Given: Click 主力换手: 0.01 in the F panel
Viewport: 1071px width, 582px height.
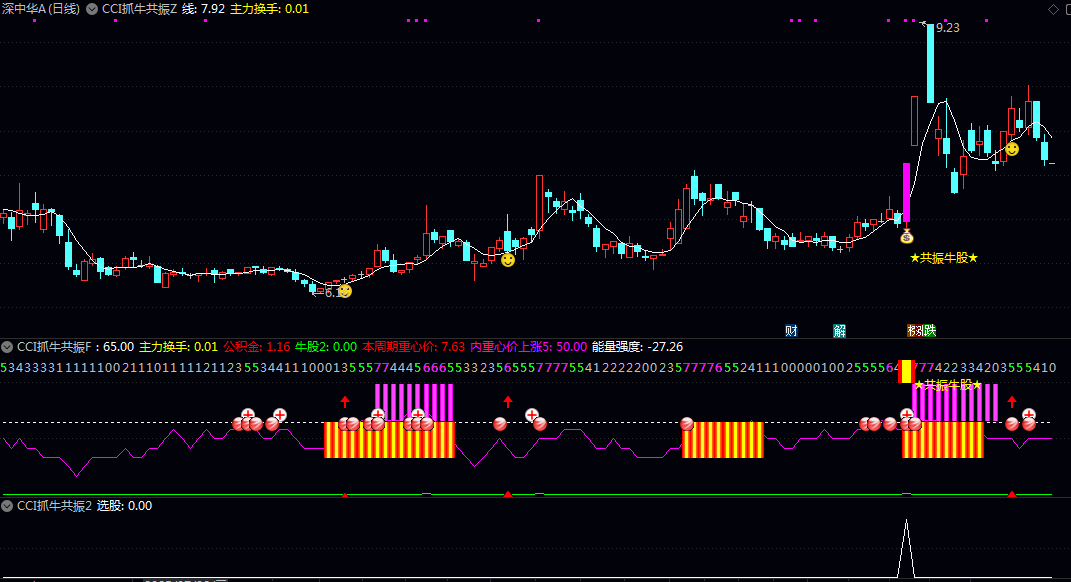Looking at the screenshot, I should 178,347.
